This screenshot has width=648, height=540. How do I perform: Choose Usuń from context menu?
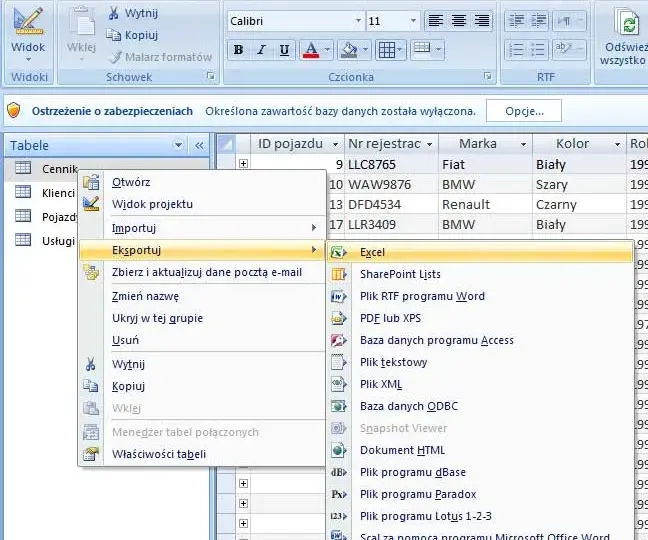[x=201, y=340]
